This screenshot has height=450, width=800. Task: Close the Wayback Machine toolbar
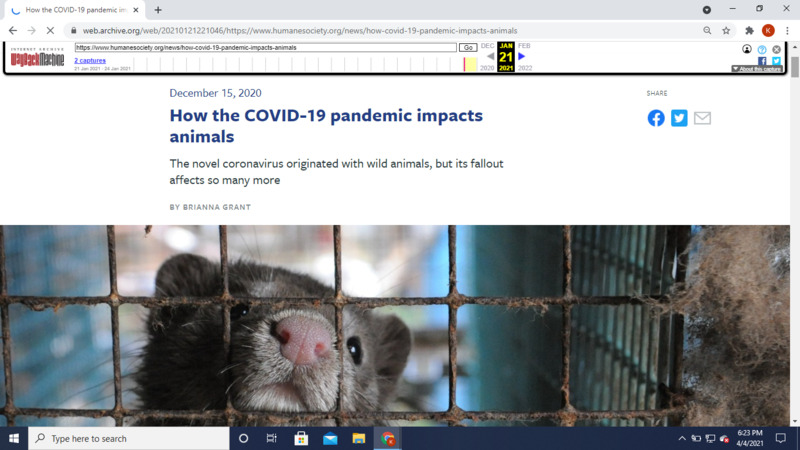(777, 49)
